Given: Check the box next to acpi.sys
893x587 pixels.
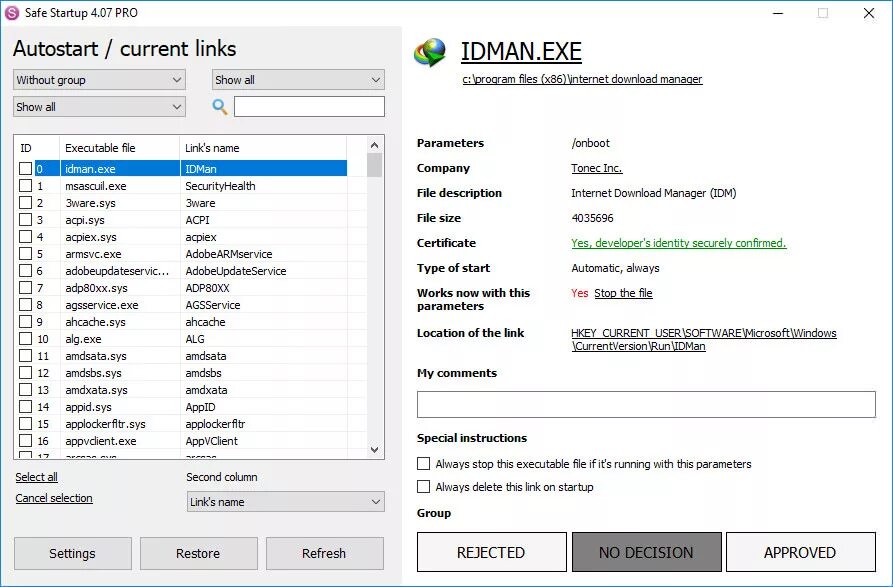Looking at the screenshot, I should (26, 220).
